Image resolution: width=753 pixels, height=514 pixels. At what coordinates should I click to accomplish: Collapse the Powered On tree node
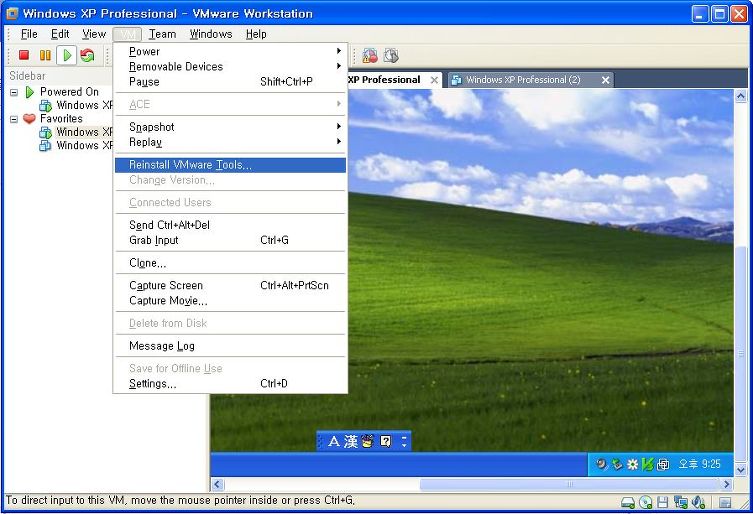click(x=14, y=92)
